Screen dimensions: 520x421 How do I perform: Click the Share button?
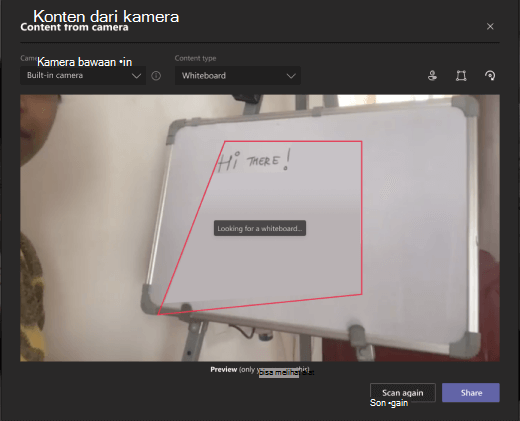click(x=471, y=393)
